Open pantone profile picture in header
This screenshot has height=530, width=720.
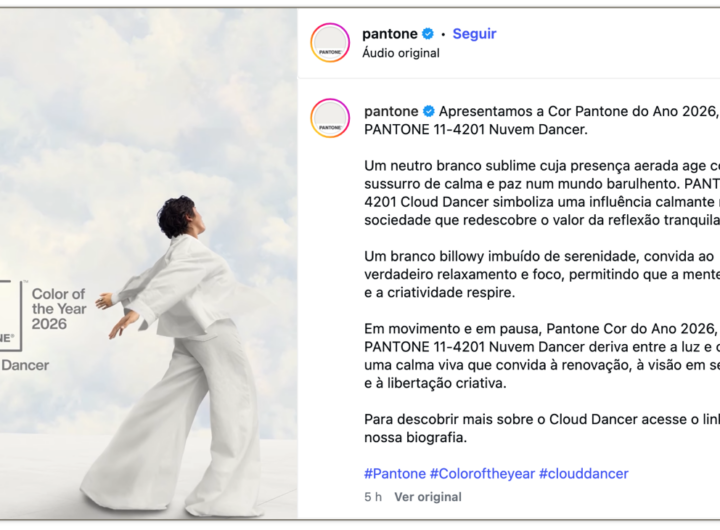coord(330,43)
